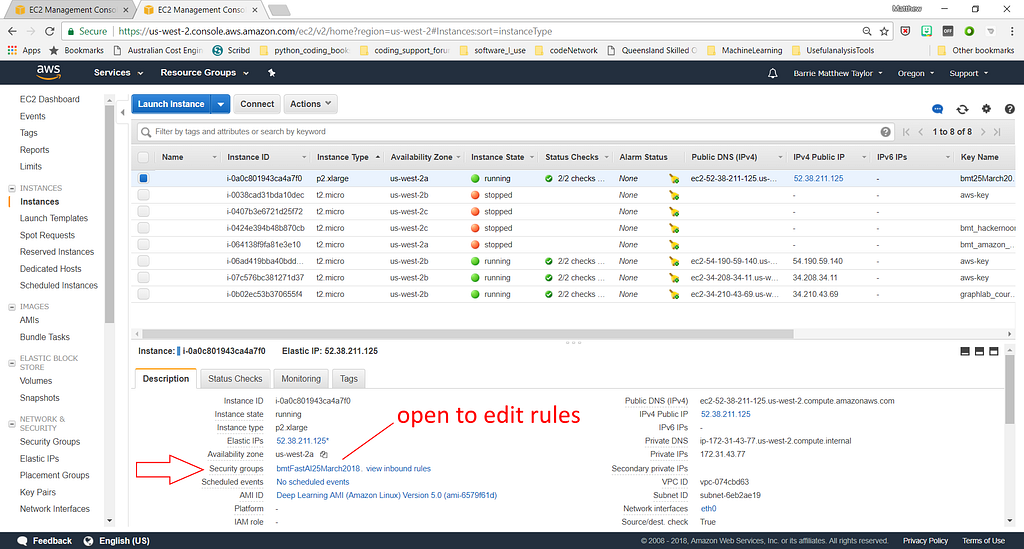Open the help question mark icon near gear
Image resolution: width=1024 pixels, height=549 pixels.
point(1010,109)
